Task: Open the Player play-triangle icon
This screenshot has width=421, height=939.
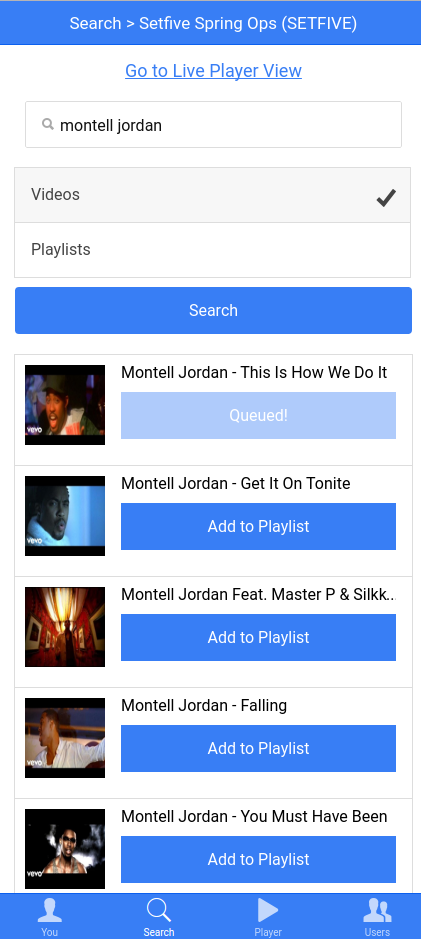Action: (268, 910)
